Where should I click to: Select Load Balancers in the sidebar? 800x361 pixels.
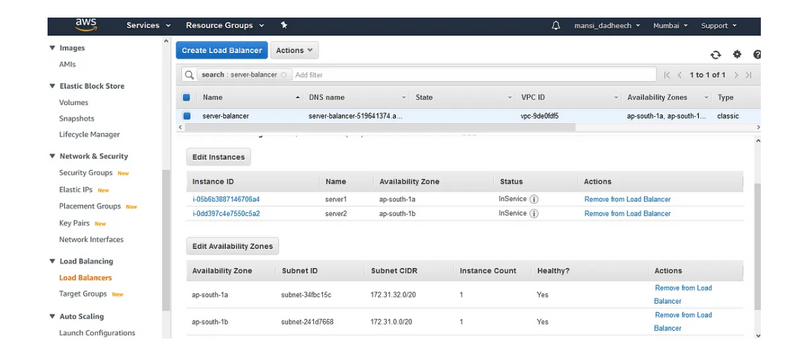coord(85,277)
